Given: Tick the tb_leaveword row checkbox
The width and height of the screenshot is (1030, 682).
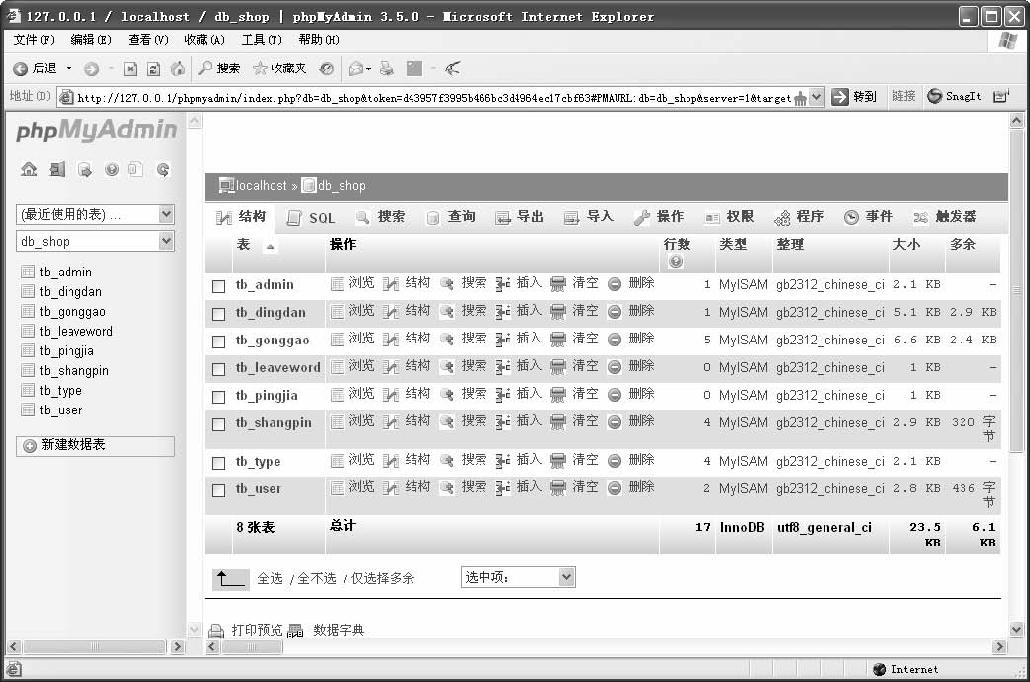Looking at the screenshot, I should (219, 369).
